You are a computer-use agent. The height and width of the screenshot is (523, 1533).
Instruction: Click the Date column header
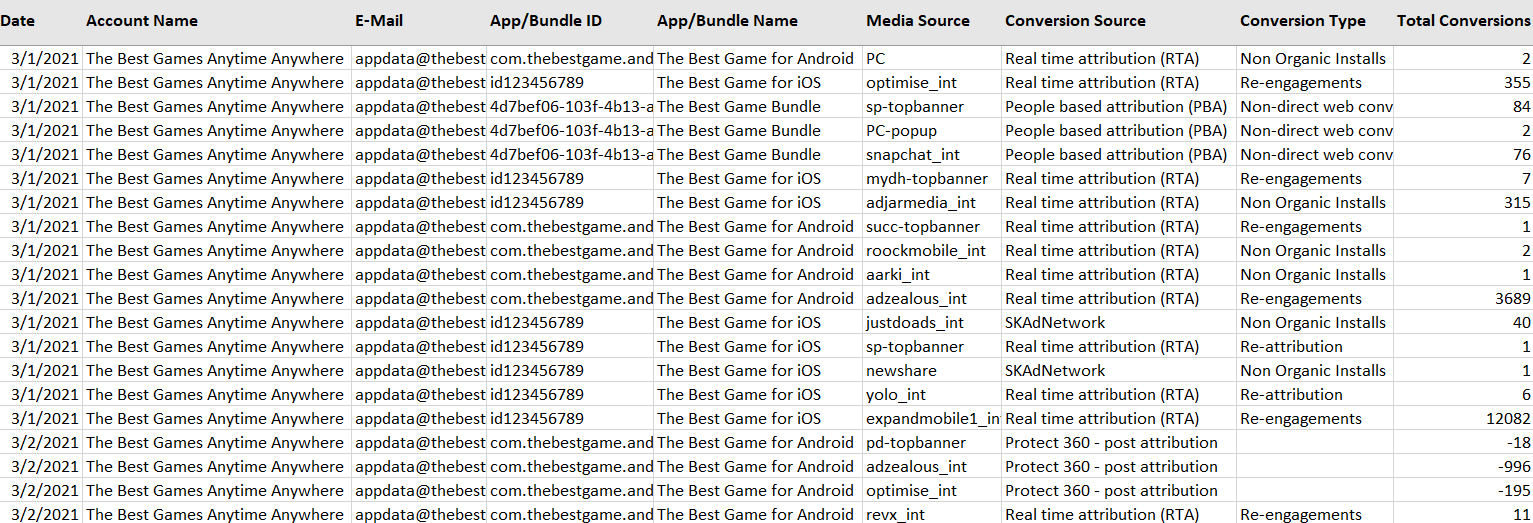(x=18, y=21)
